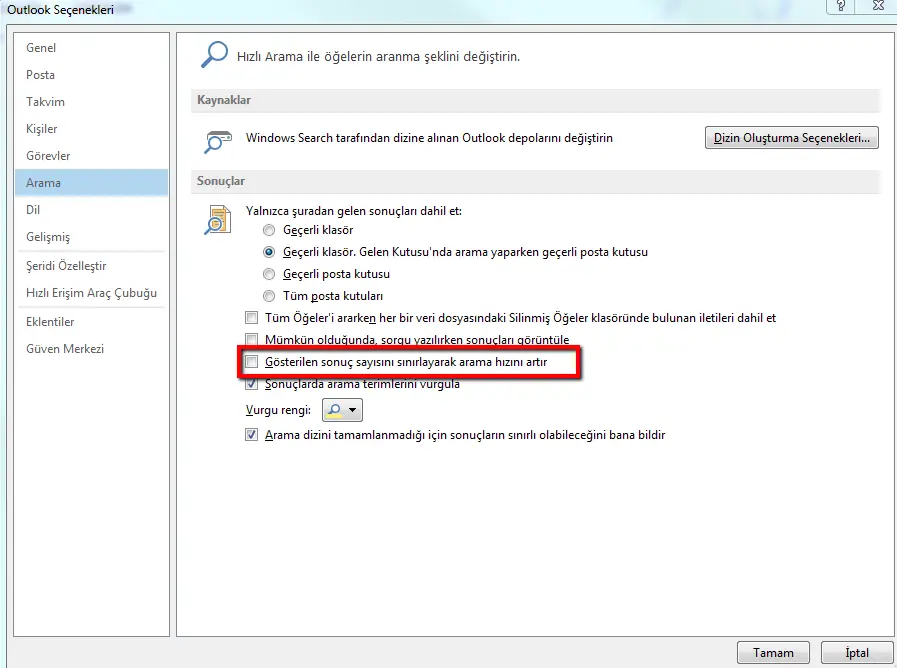
Task: Cancel the dialog with İptal button
Action: [857, 652]
